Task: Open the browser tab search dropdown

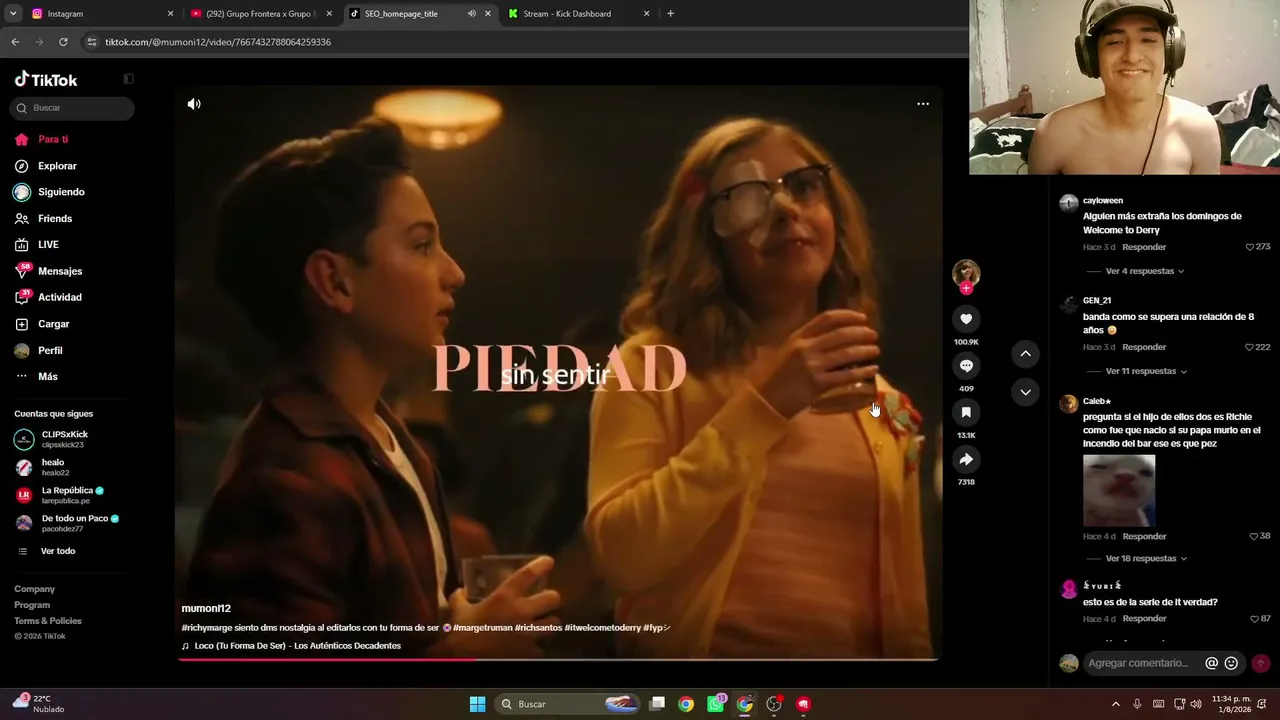Action: [13, 14]
